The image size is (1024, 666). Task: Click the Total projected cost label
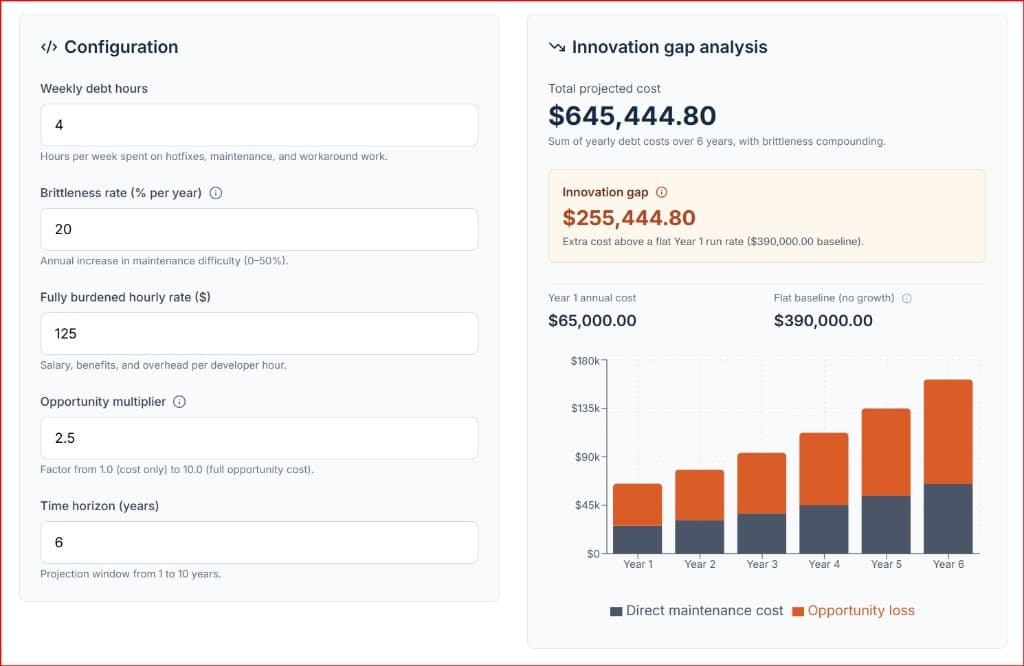coord(604,88)
